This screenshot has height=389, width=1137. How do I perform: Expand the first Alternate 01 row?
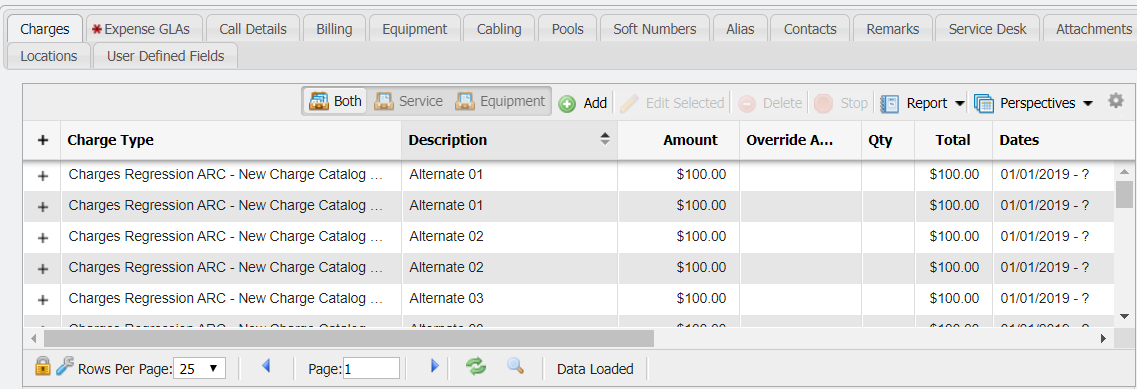pyautogui.click(x=43, y=175)
